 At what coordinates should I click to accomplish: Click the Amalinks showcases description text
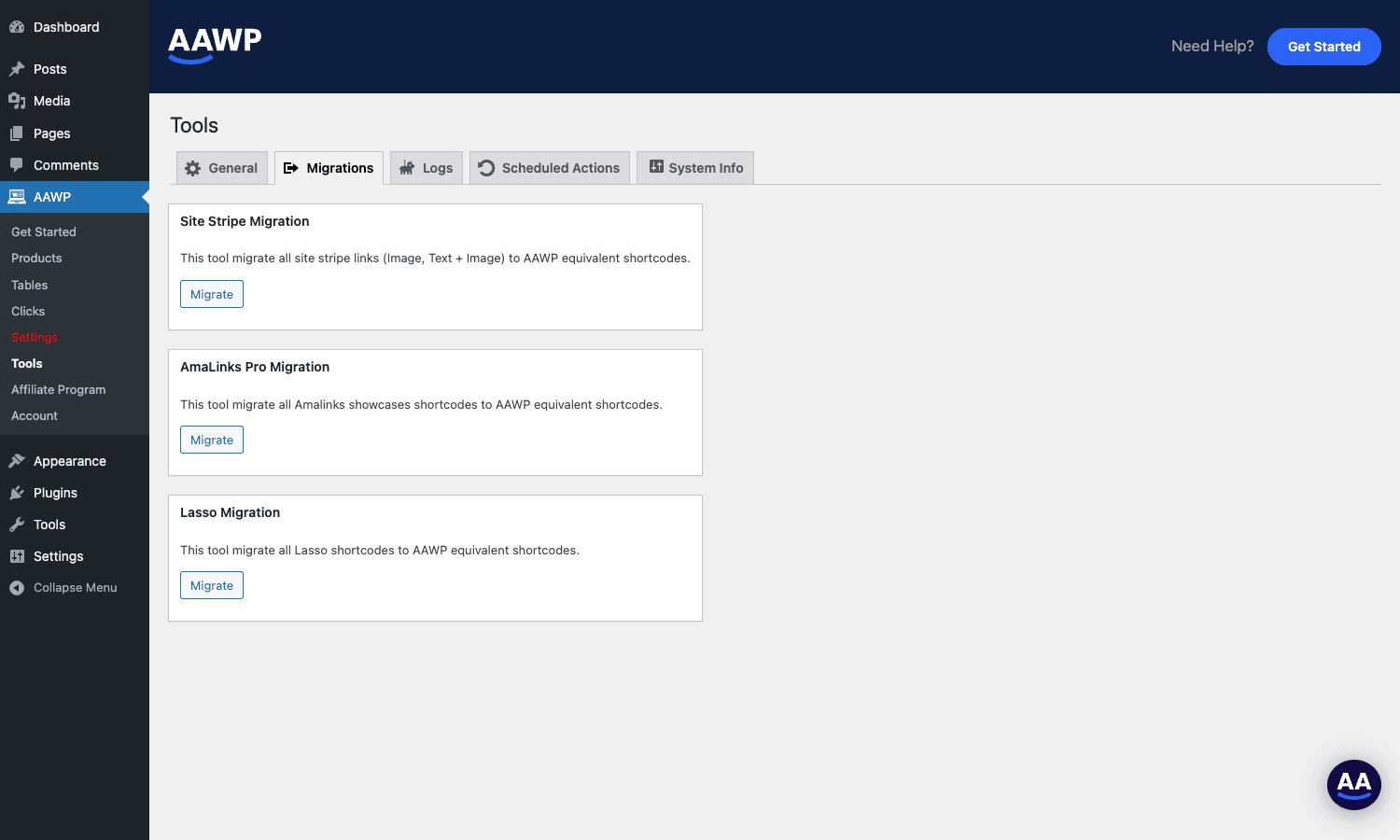421,404
